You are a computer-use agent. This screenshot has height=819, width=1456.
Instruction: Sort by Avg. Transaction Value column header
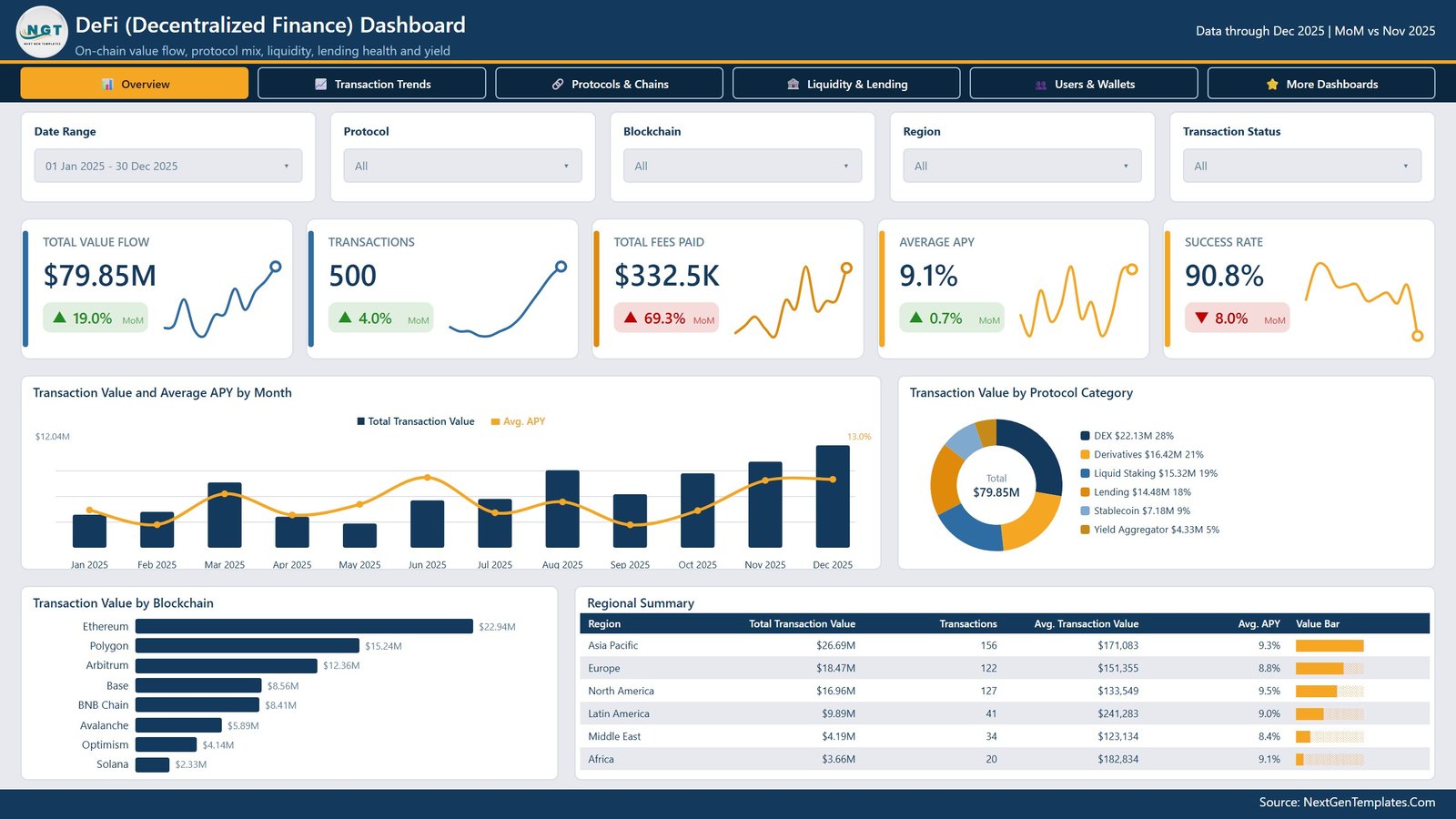[1087, 623]
